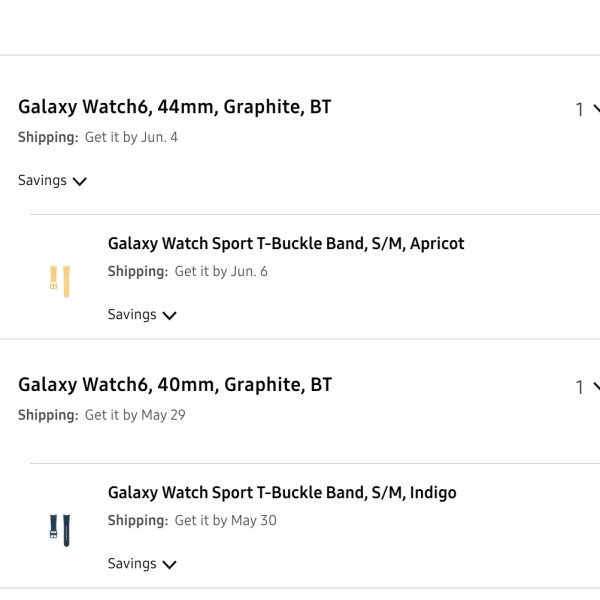This screenshot has width=600, height=600.
Task: Select the Sport T-Buckle Band Indigo title
Action: [282, 492]
